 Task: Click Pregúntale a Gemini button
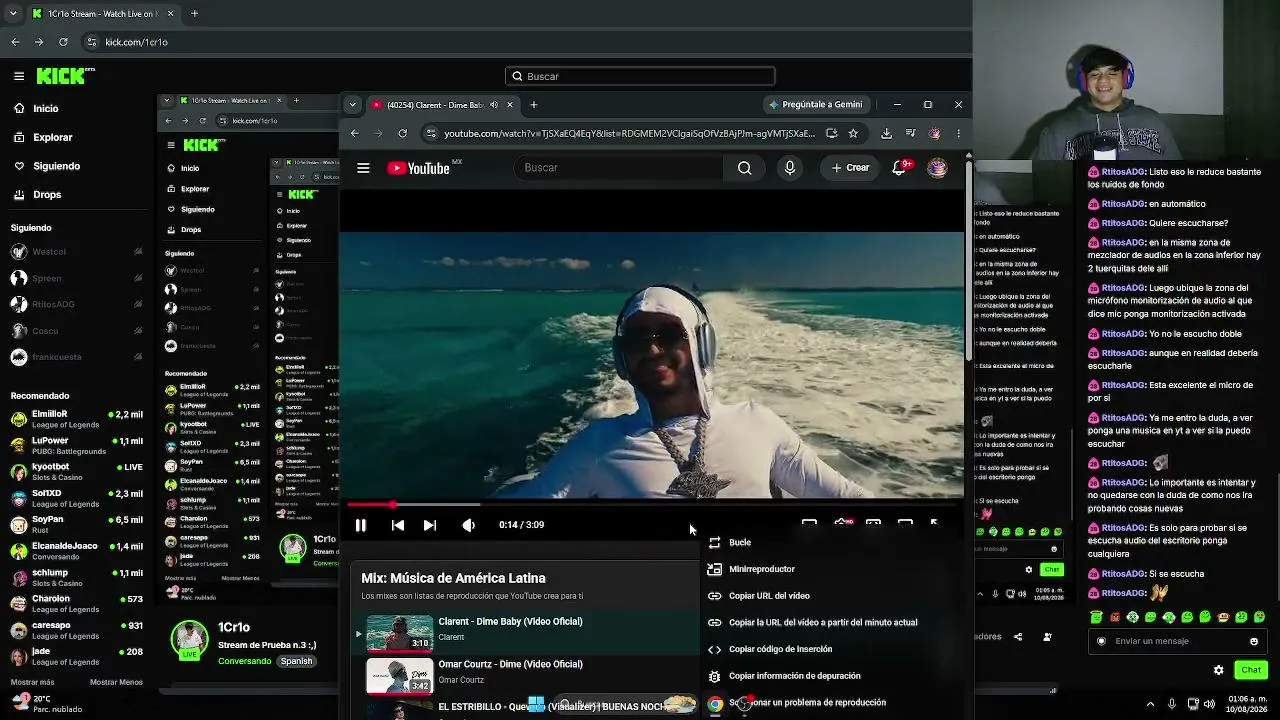click(x=815, y=104)
